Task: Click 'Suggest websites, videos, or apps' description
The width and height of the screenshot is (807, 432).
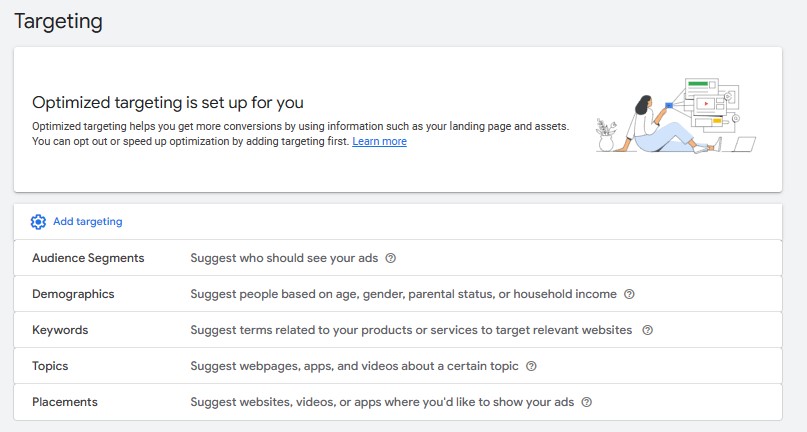Action: (x=382, y=402)
